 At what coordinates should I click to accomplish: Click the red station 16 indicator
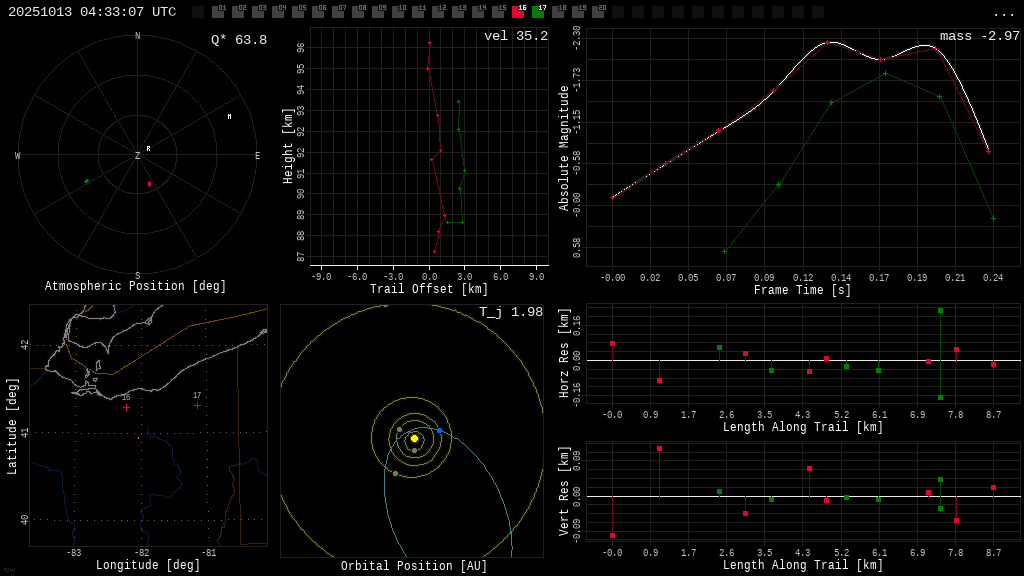(518, 12)
